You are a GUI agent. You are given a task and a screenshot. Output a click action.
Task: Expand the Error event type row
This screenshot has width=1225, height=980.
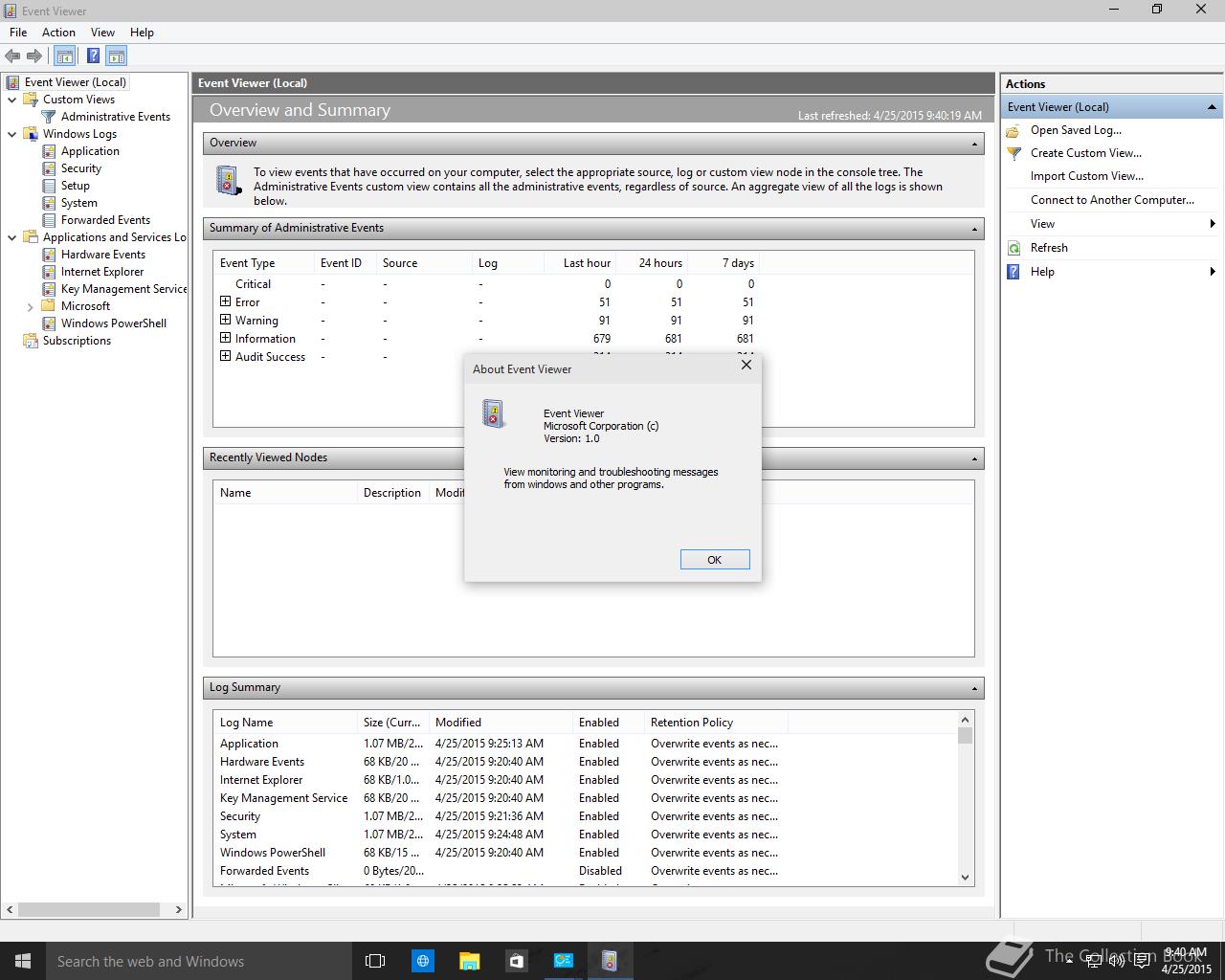point(226,301)
